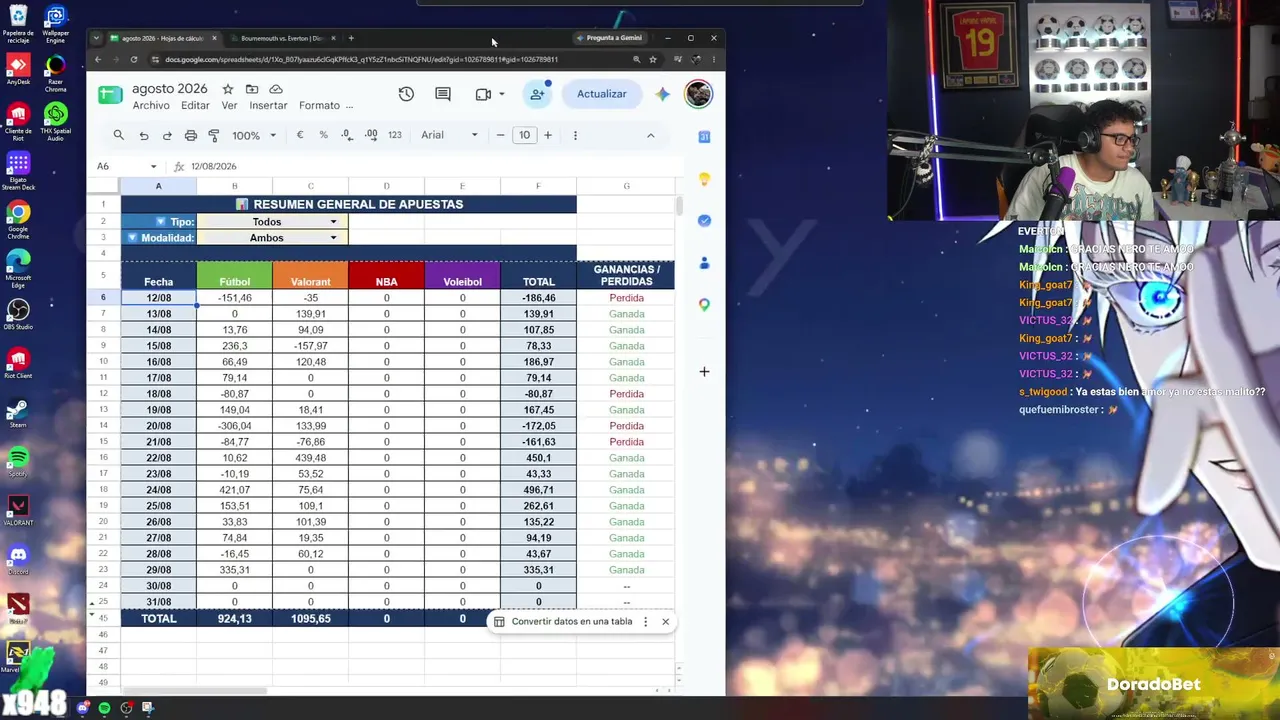Expand the hidden rows below row 25
This screenshot has width=1280, height=720.
[x=92, y=604]
